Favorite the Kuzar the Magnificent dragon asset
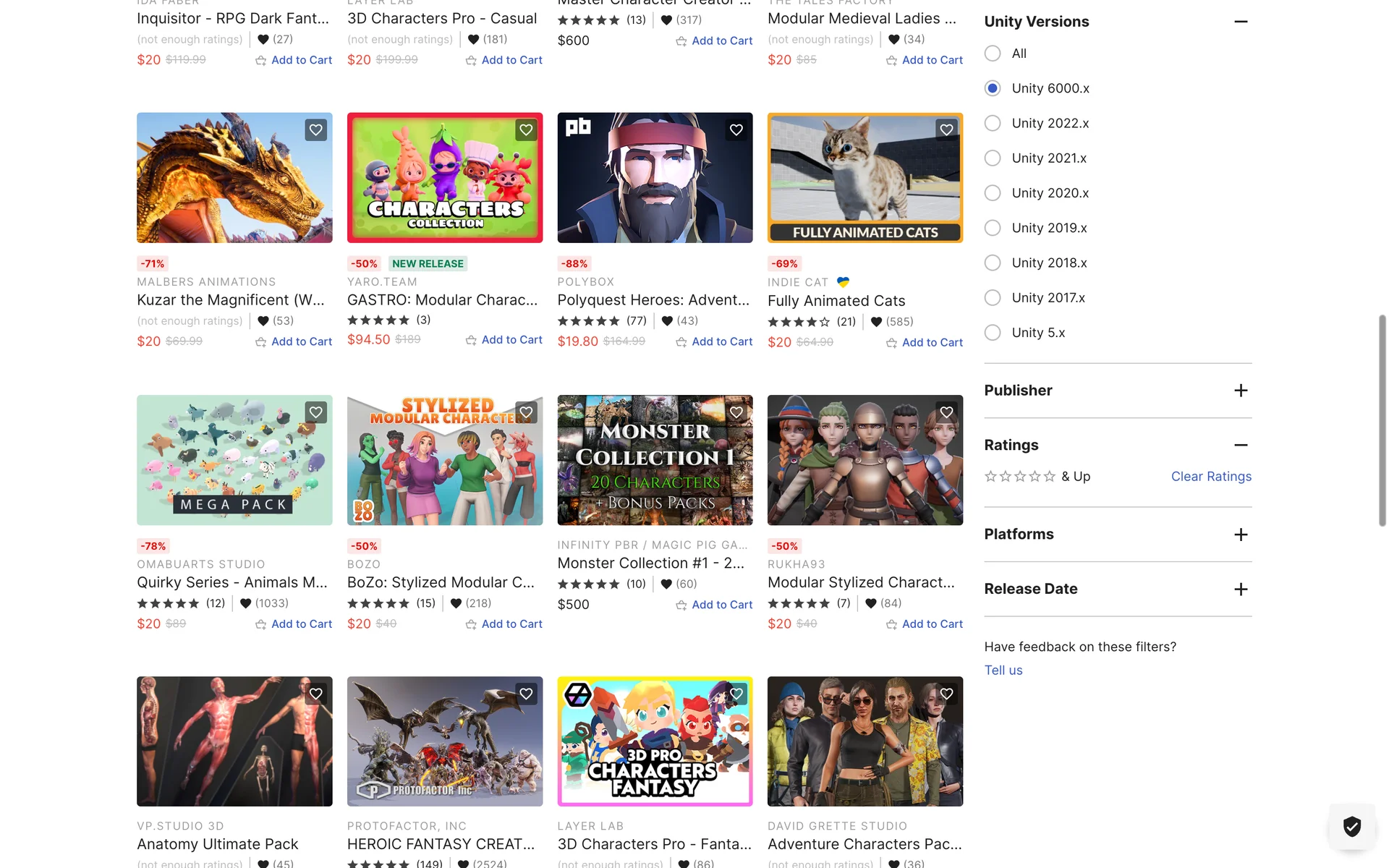The width and height of the screenshot is (1389, 868). click(x=316, y=130)
